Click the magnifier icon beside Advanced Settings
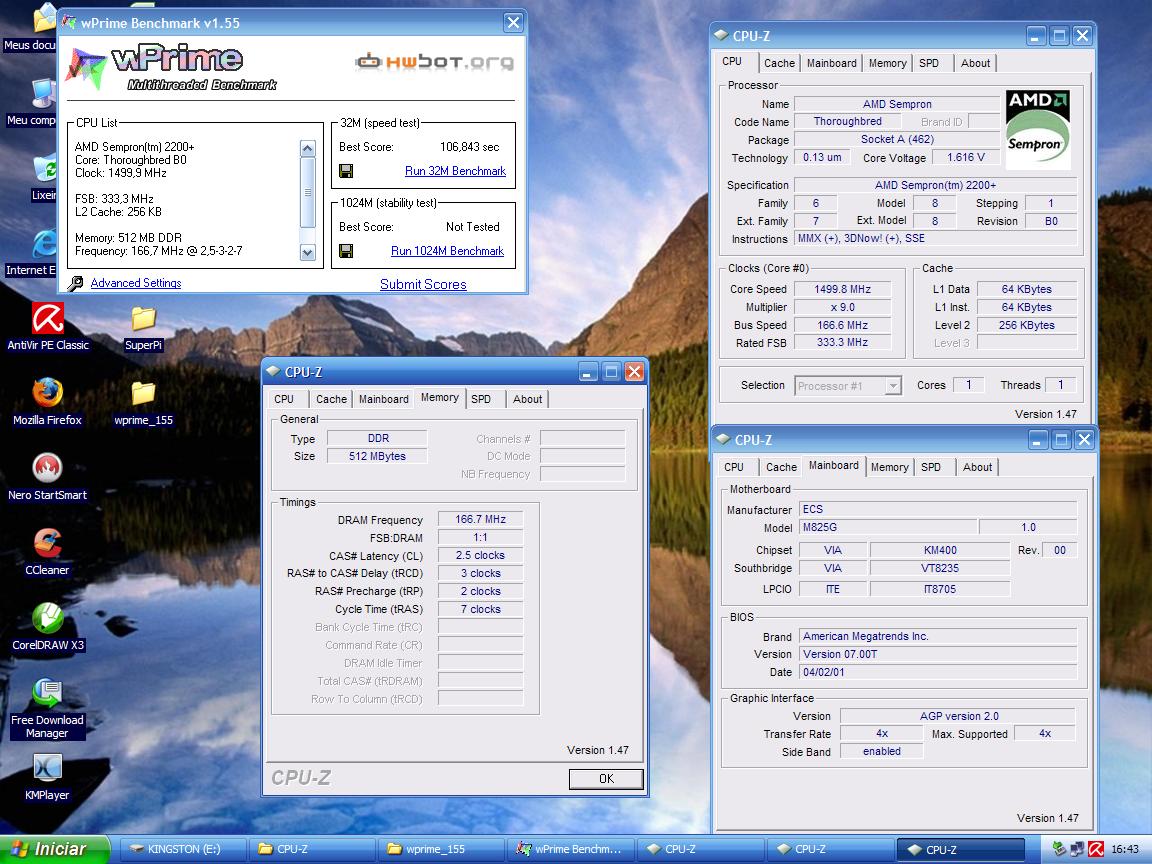 76,284
